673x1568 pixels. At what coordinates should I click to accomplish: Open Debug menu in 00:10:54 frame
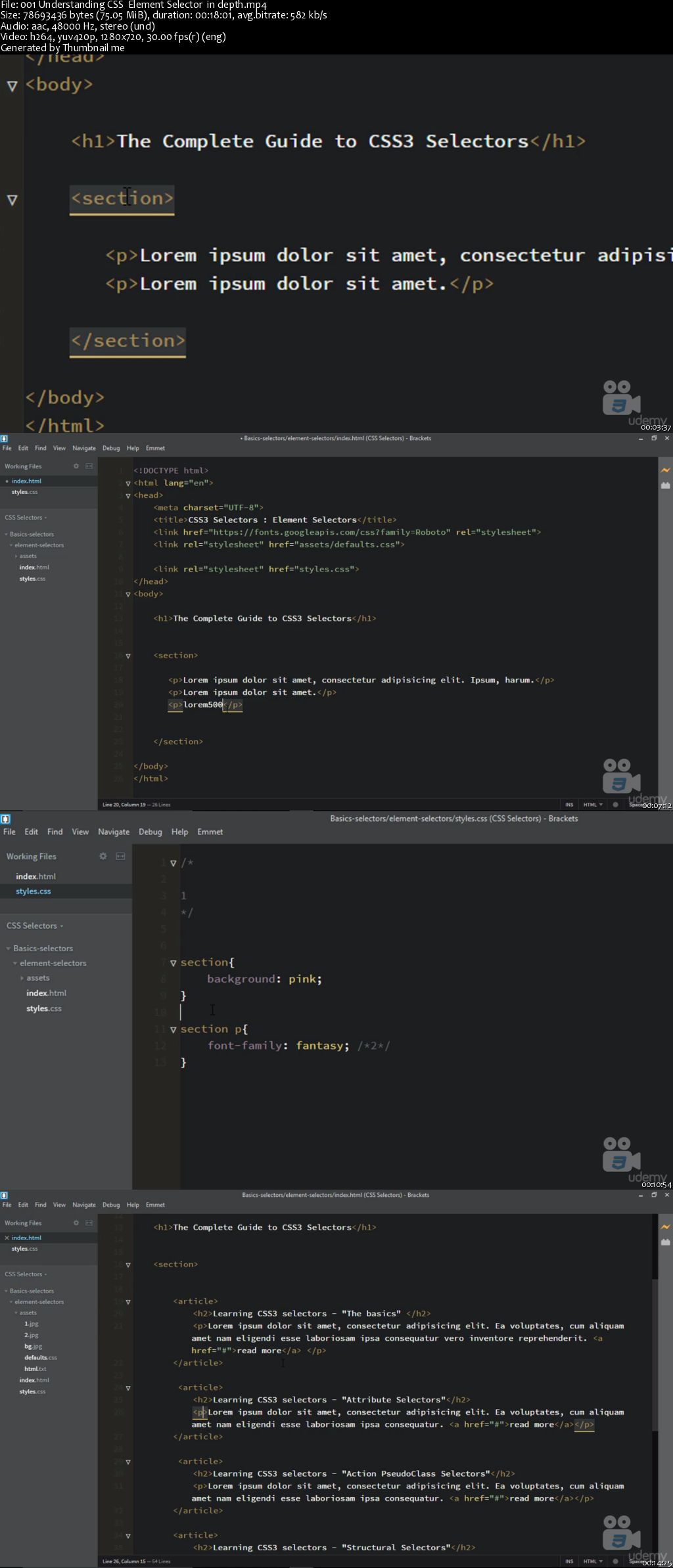coord(151,832)
